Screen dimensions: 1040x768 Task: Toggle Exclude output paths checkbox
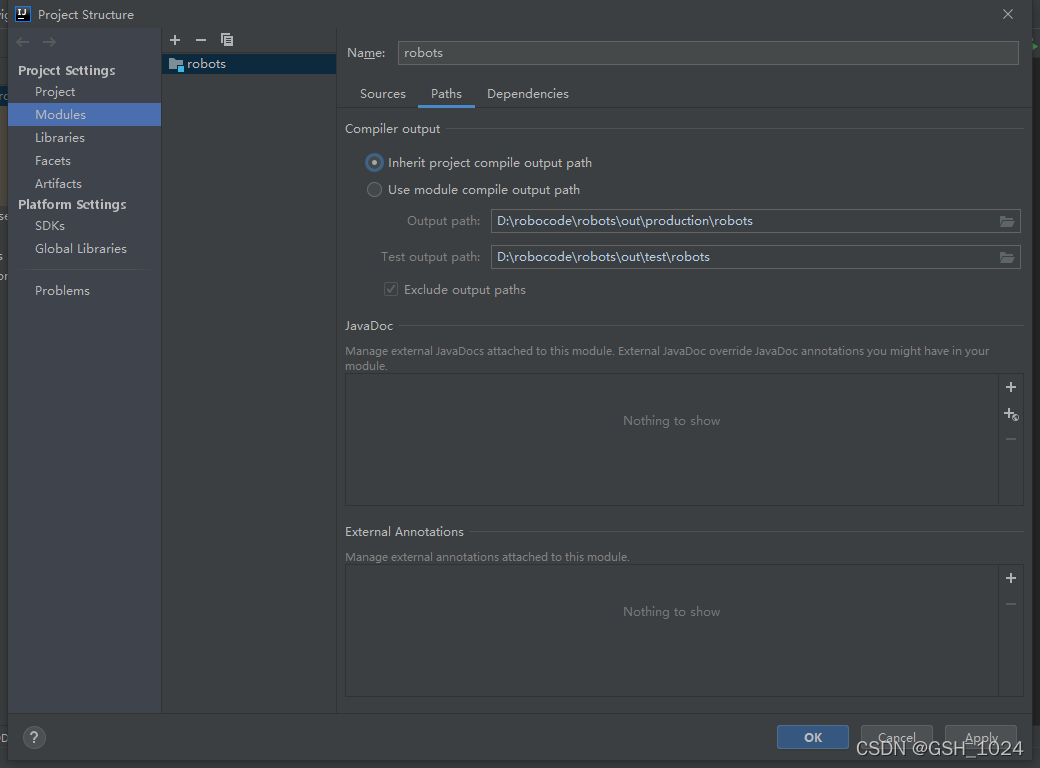pos(391,289)
